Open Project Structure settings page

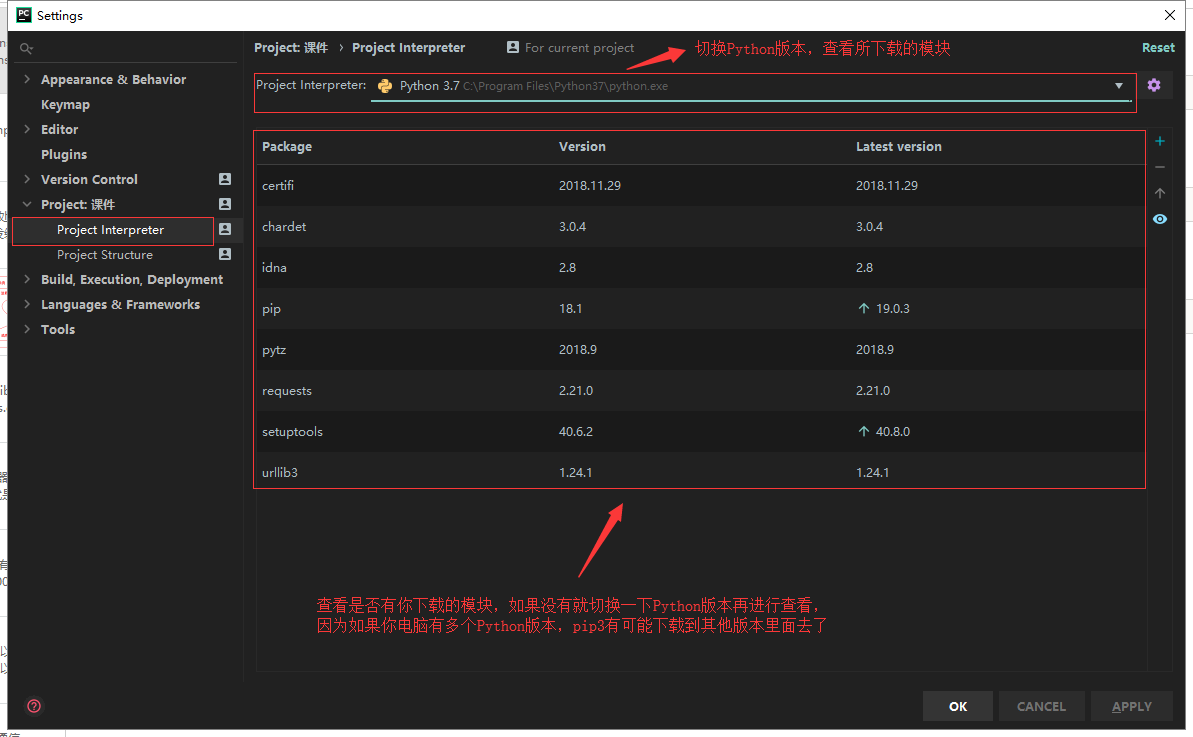coord(105,255)
